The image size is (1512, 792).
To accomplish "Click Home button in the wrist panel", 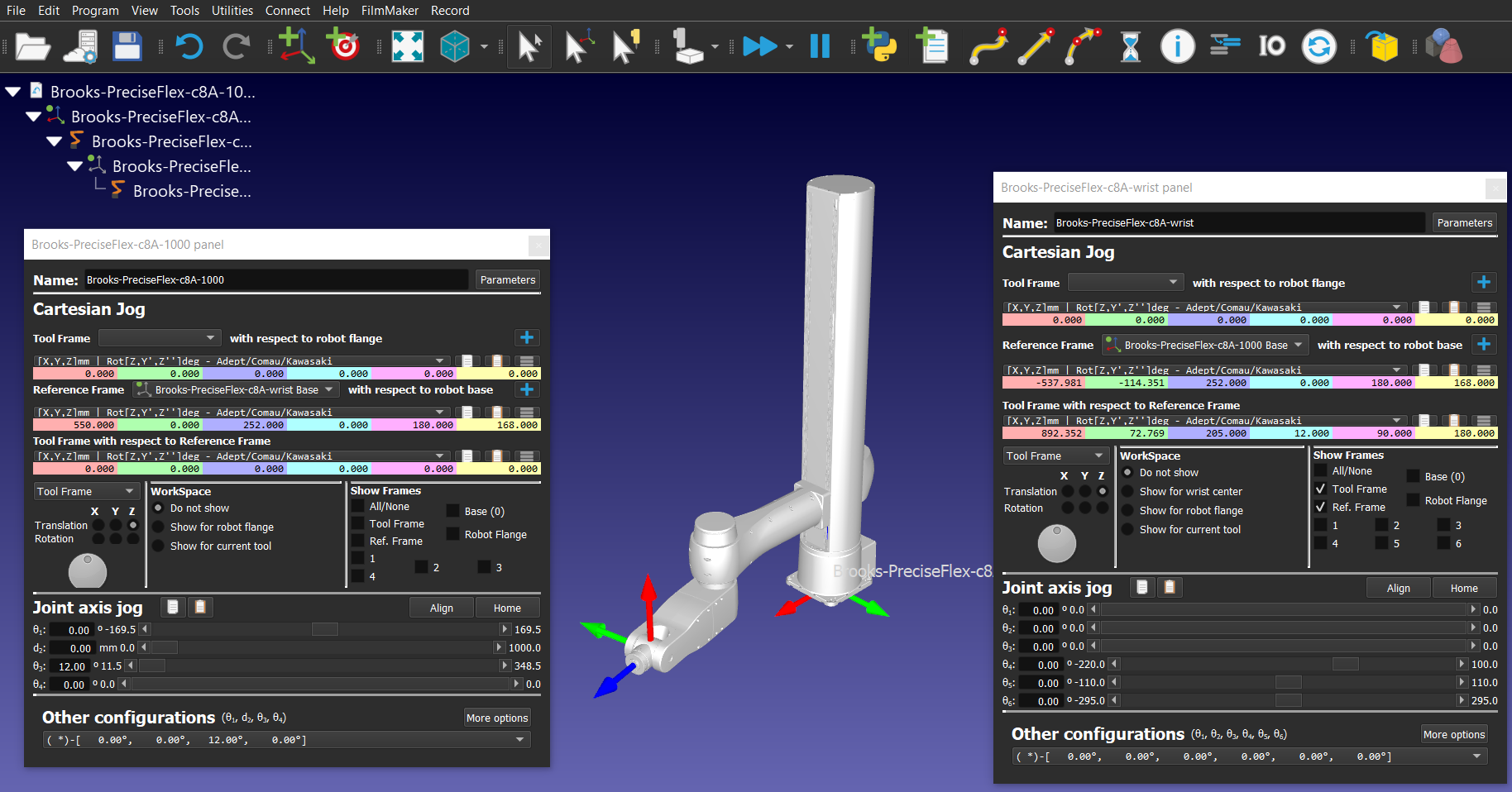I will coord(1463,588).
